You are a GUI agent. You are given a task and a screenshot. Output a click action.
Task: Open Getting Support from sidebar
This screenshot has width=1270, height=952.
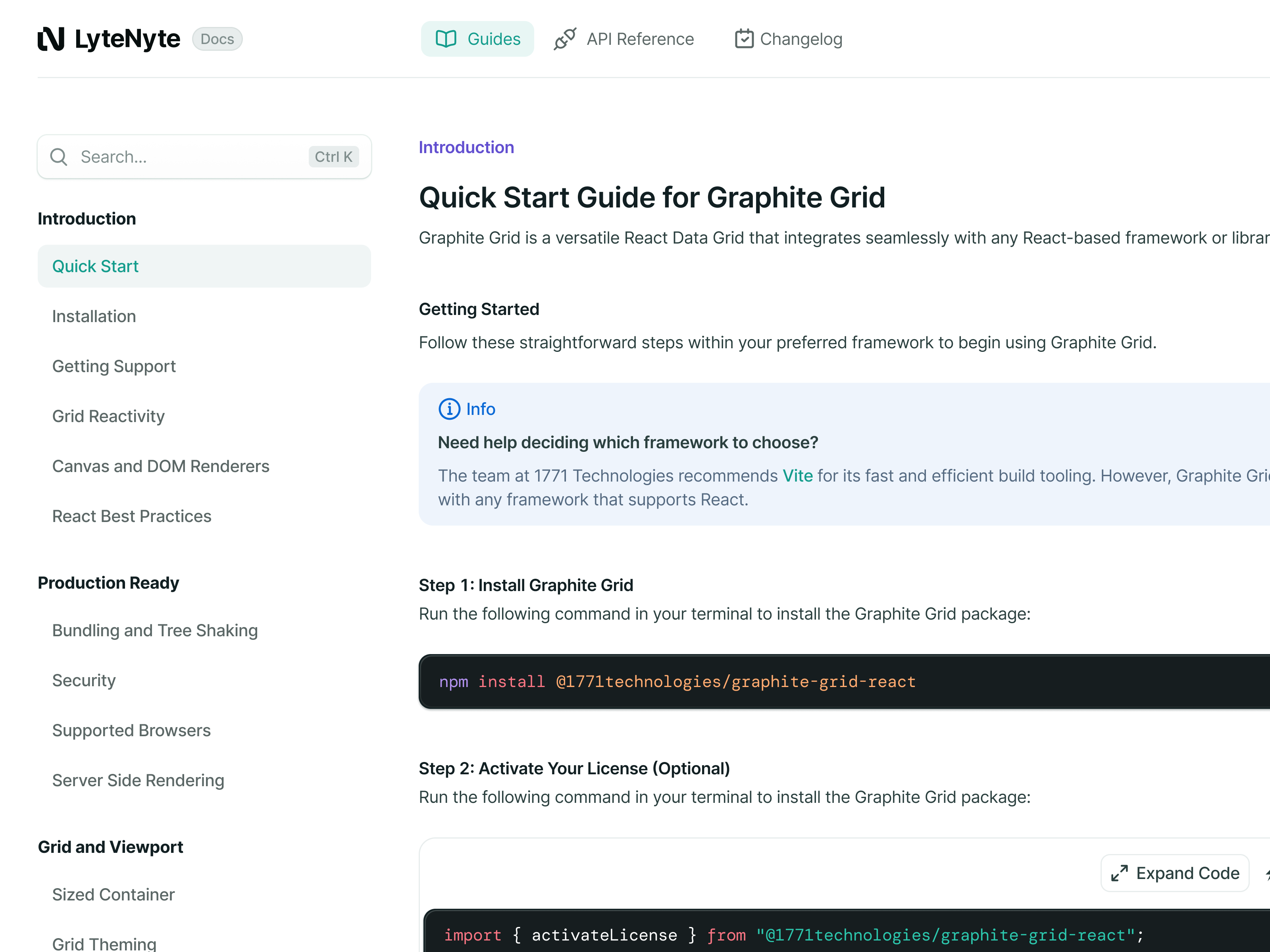pos(114,366)
